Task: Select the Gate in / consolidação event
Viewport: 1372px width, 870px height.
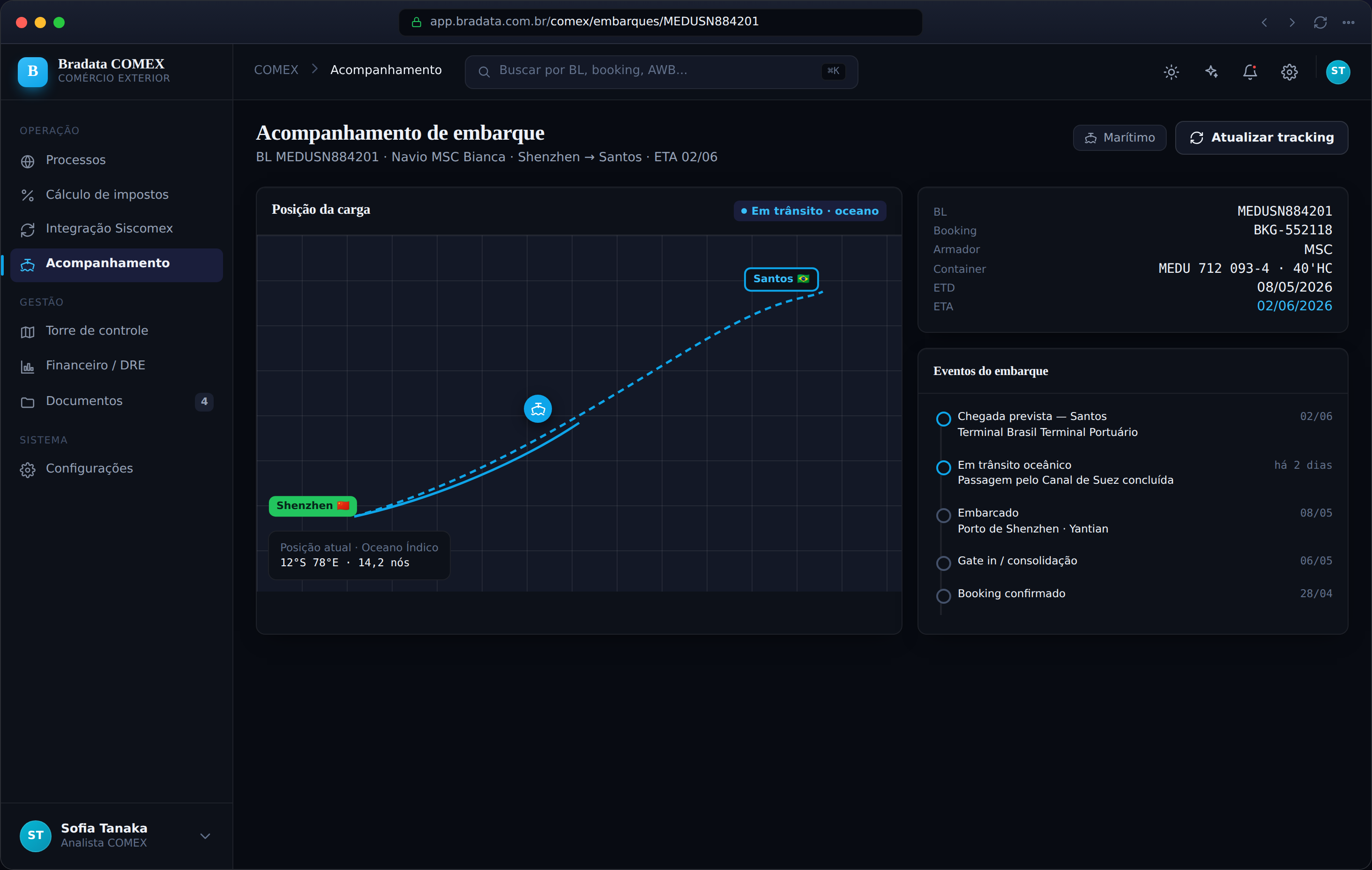Action: (x=1134, y=562)
